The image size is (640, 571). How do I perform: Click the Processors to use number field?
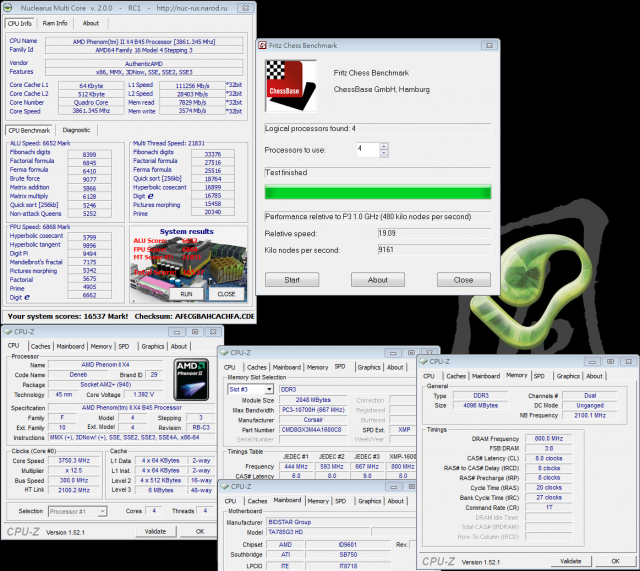(368, 150)
